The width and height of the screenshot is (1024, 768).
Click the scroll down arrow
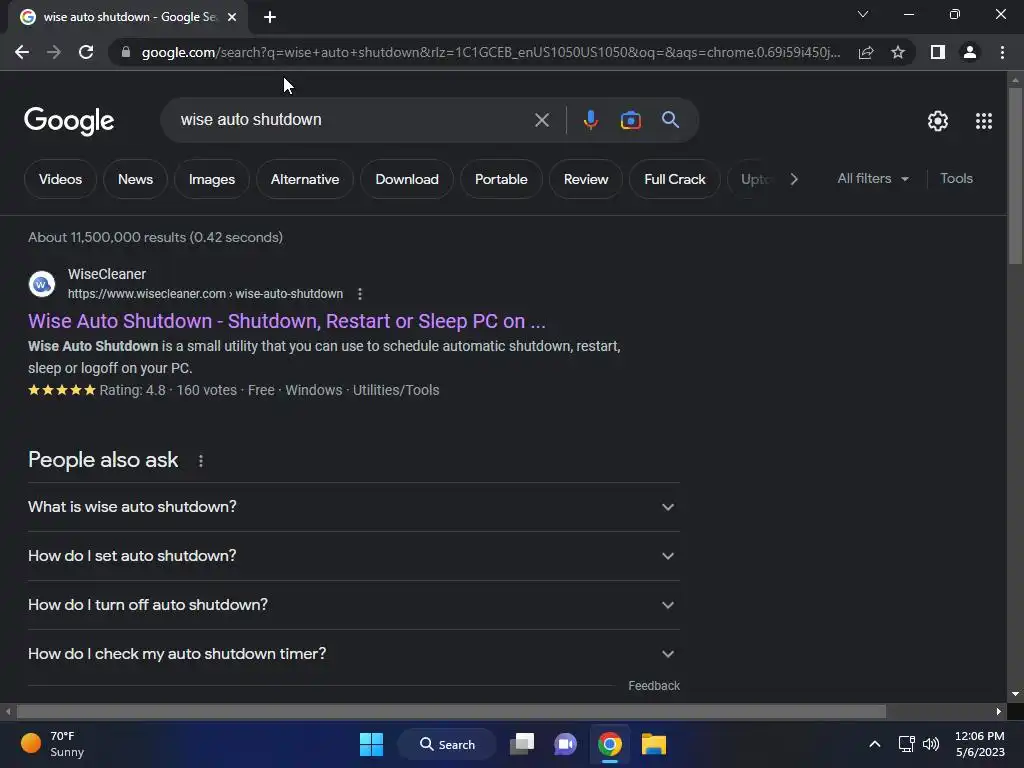(1015, 694)
